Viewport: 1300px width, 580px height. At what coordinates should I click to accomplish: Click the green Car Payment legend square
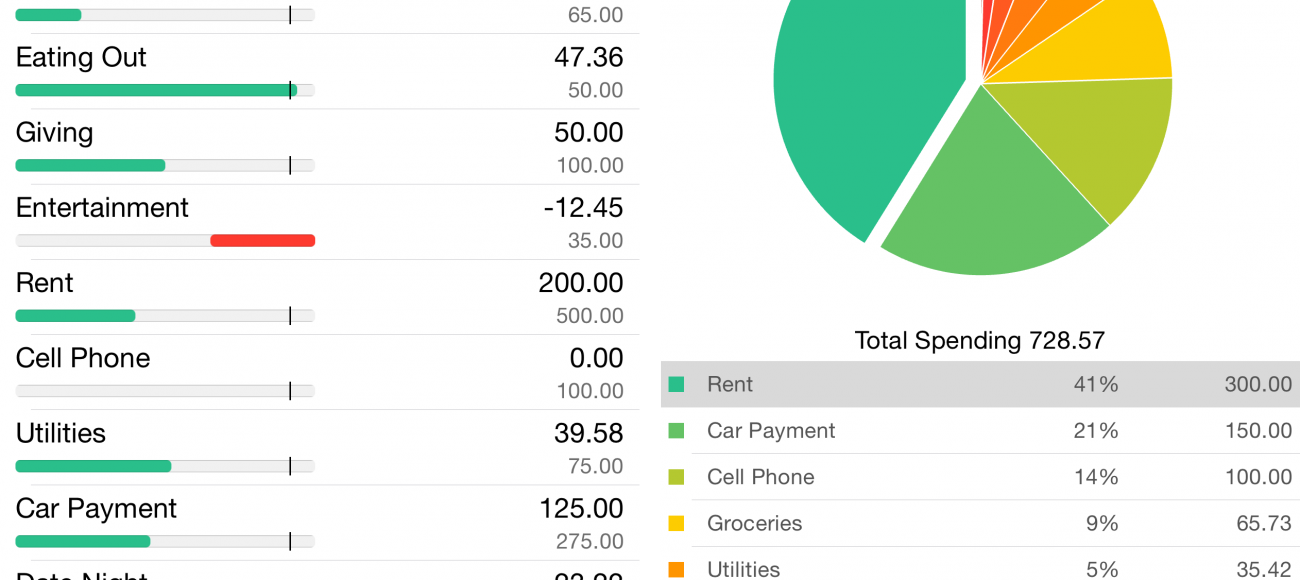pyautogui.click(x=676, y=431)
